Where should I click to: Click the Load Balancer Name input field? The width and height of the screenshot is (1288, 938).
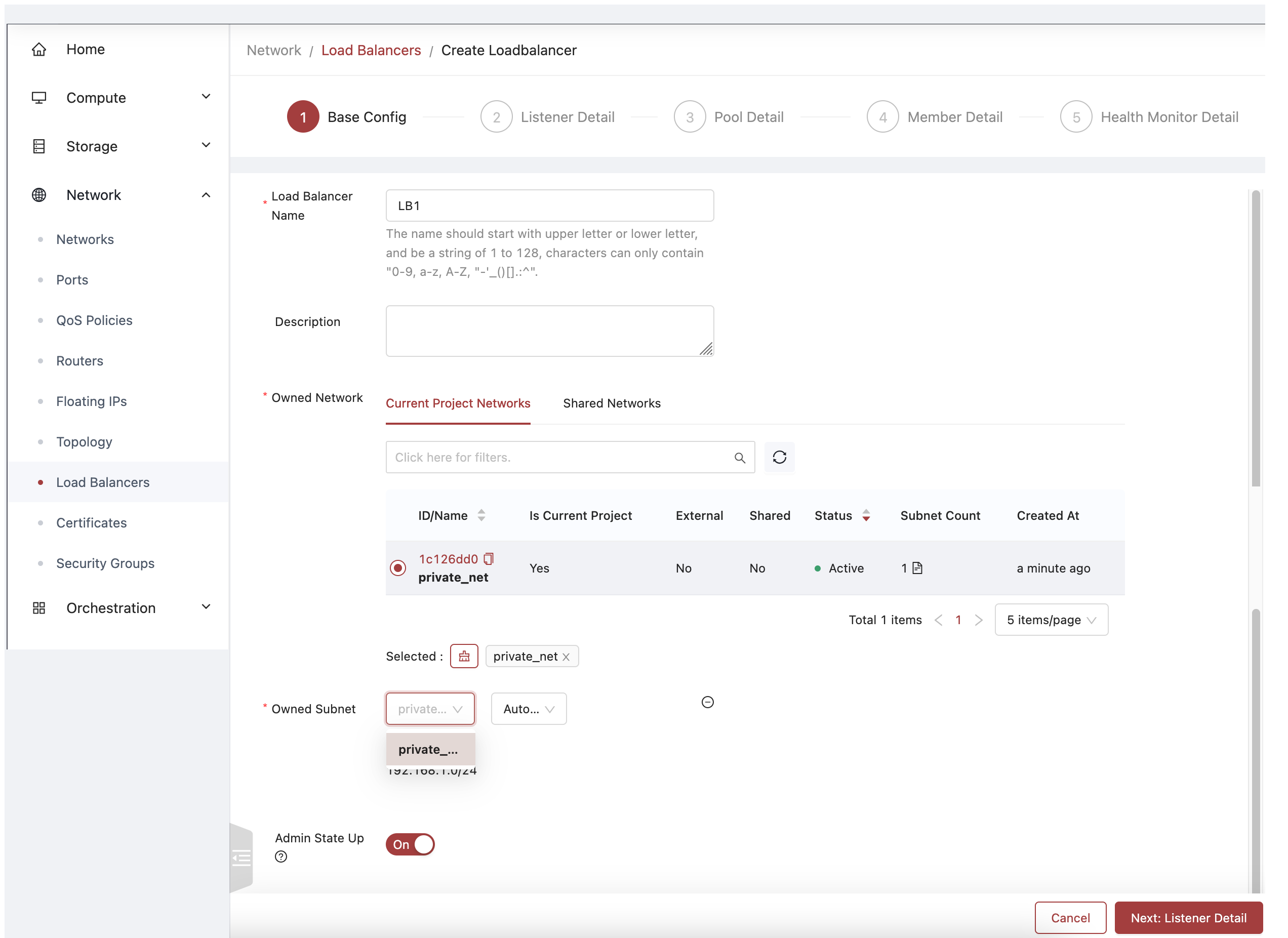tap(550, 206)
